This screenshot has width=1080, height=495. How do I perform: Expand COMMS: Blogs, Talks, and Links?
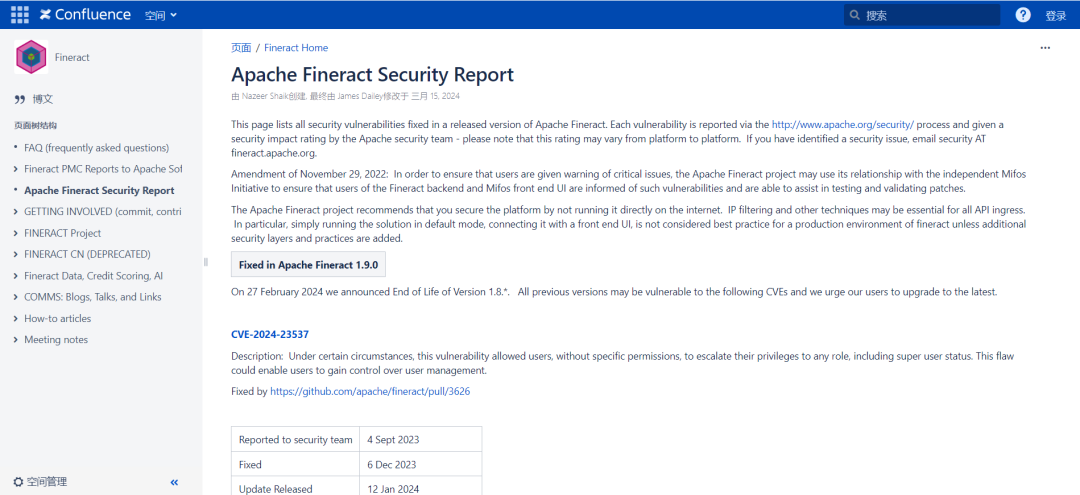16,297
